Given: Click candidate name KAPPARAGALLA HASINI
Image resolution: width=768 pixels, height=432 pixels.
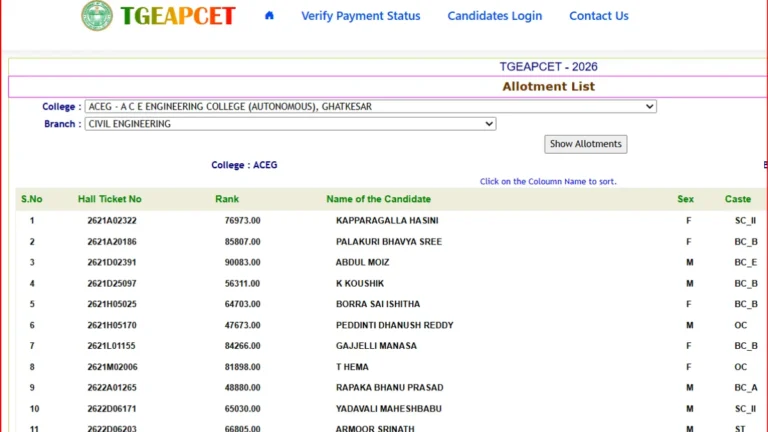Looking at the screenshot, I should tap(387, 220).
